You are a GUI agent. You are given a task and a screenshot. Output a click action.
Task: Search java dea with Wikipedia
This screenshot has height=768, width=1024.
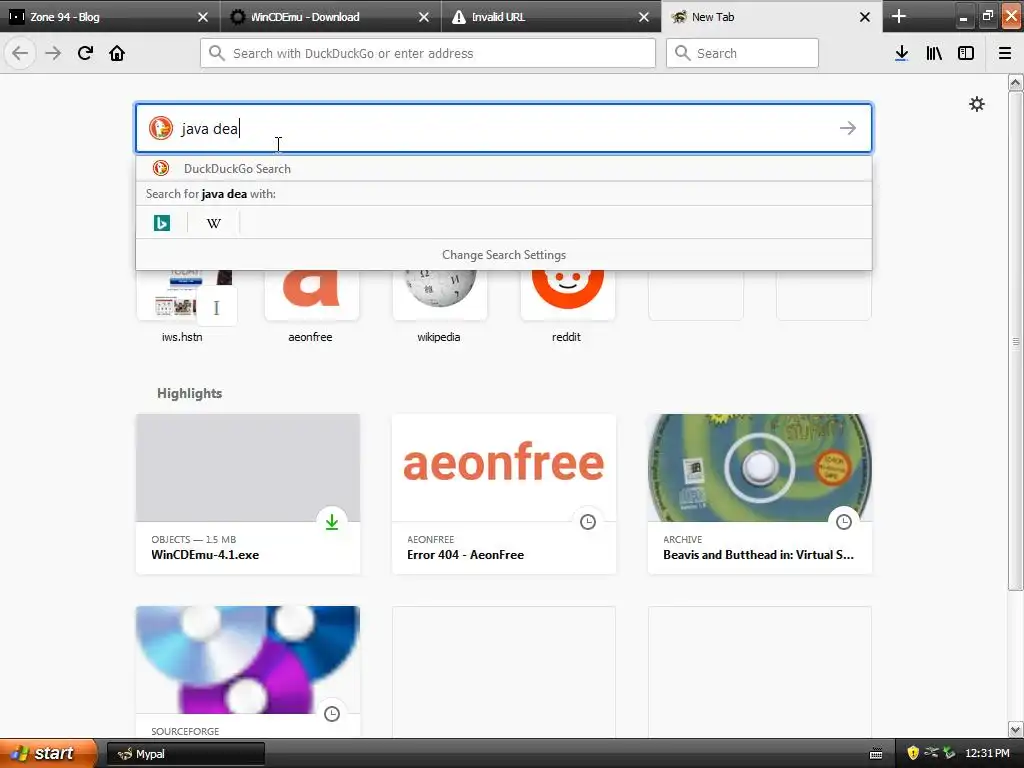point(214,223)
